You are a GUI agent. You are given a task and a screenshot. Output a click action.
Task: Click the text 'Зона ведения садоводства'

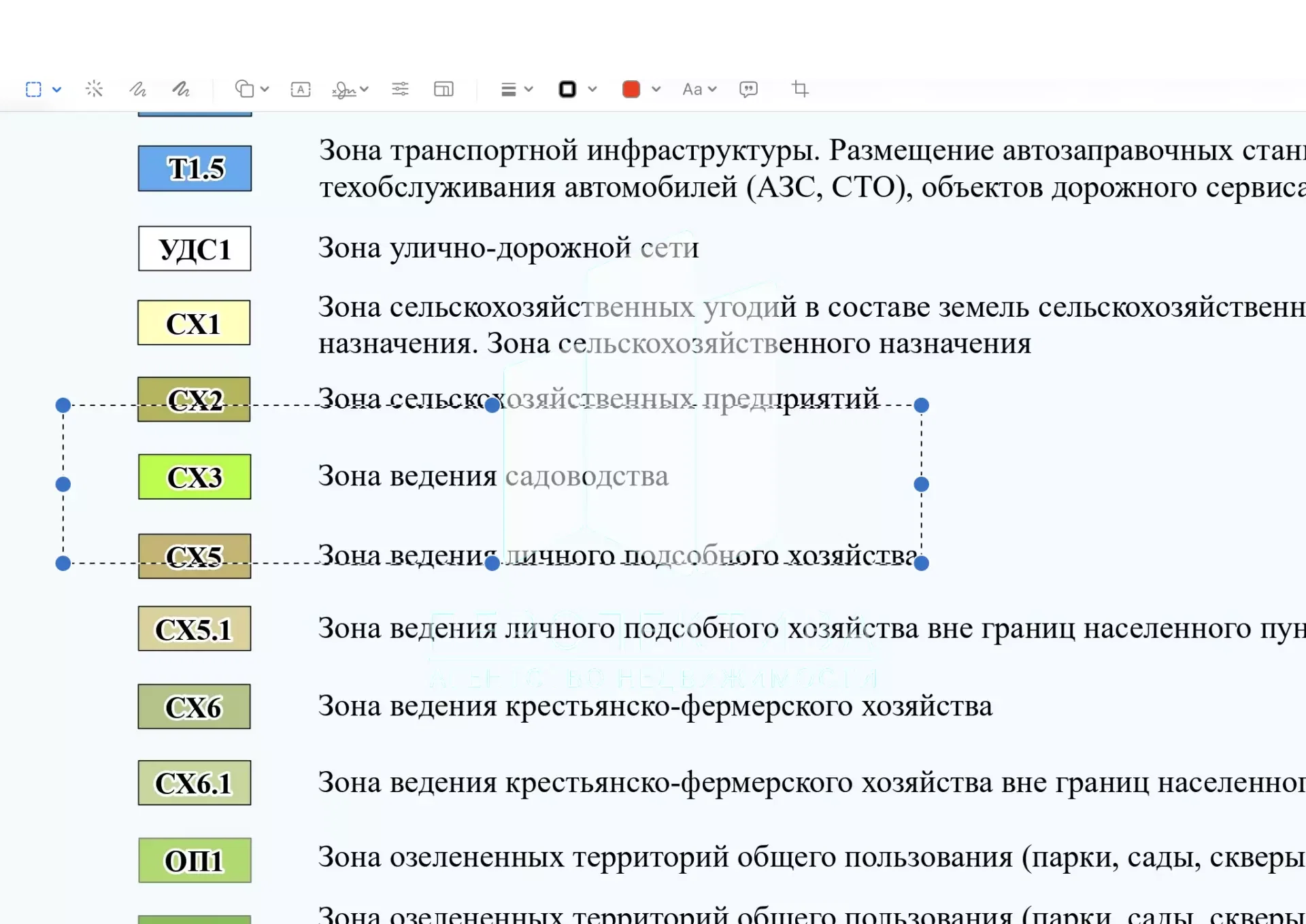(x=494, y=476)
